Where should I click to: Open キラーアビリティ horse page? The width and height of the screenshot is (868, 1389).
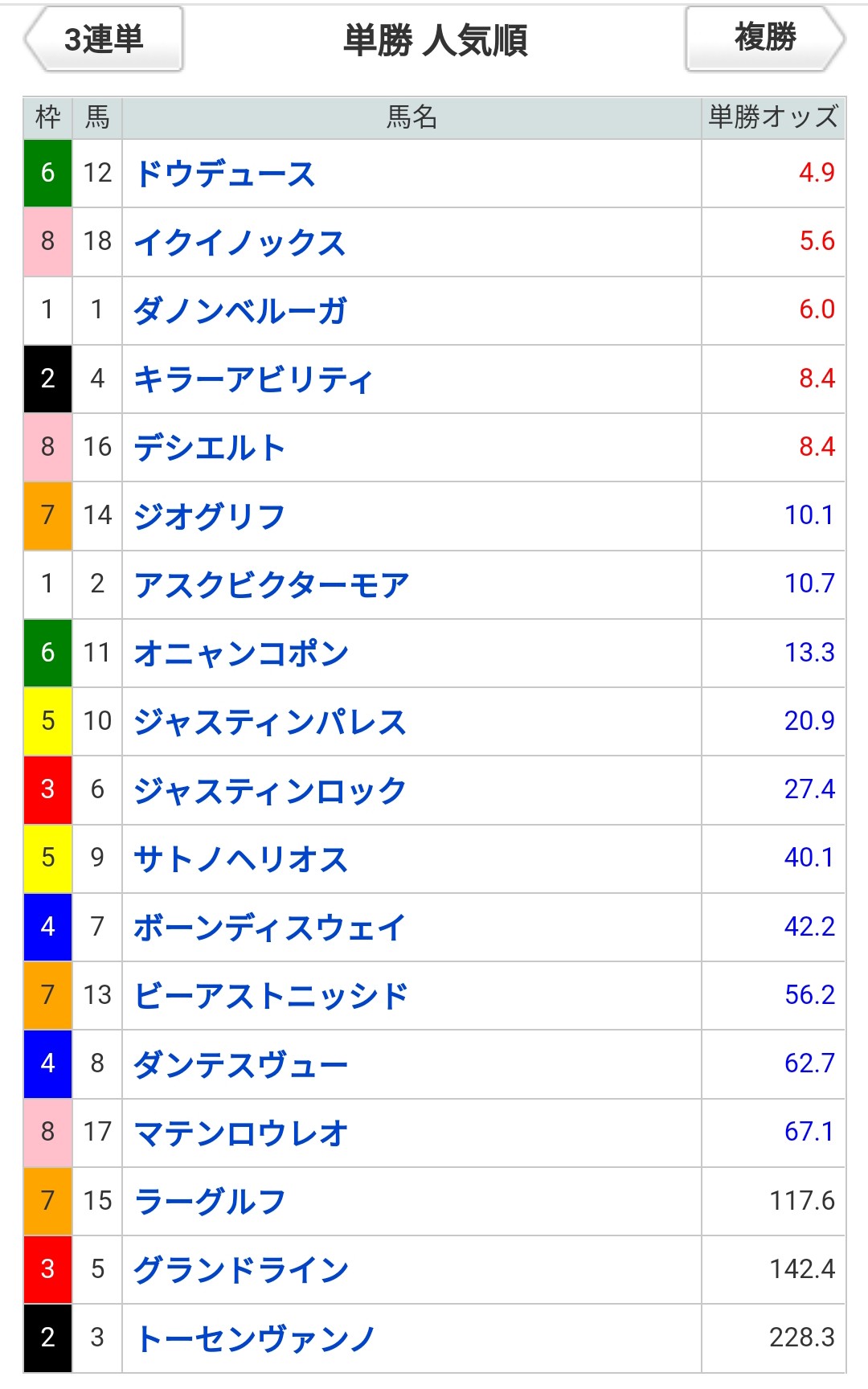pyautogui.click(x=253, y=379)
